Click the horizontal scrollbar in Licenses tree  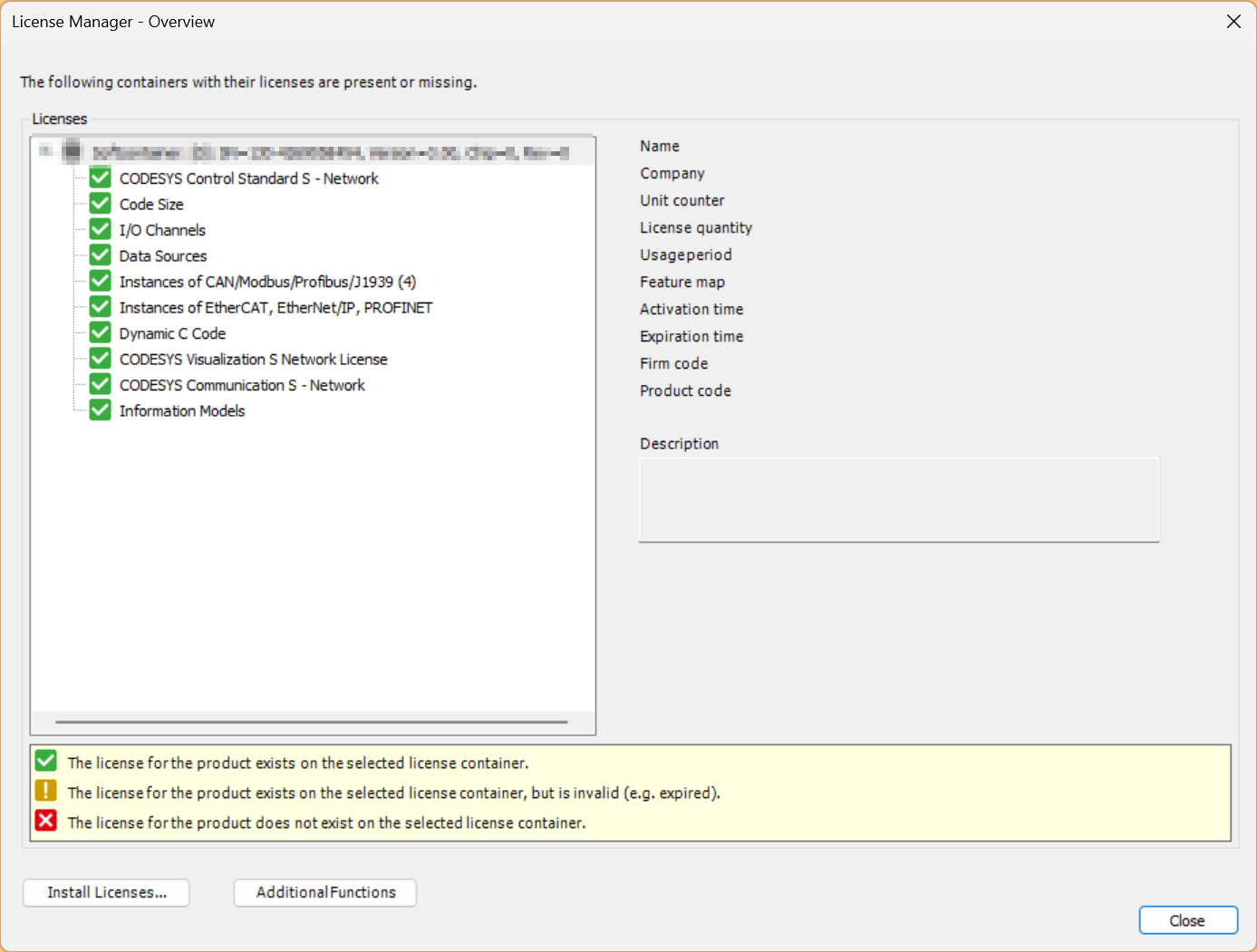click(x=311, y=722)
